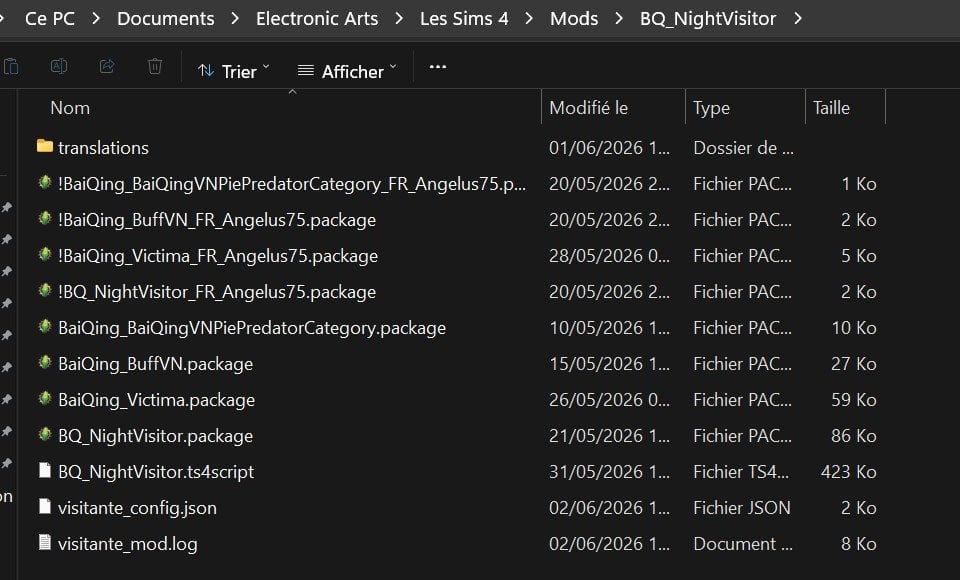This screenshot has height=580, width=960.
Task: Click icon of BaiQing_BuffVN.package
Action: [x=45, y=363]
